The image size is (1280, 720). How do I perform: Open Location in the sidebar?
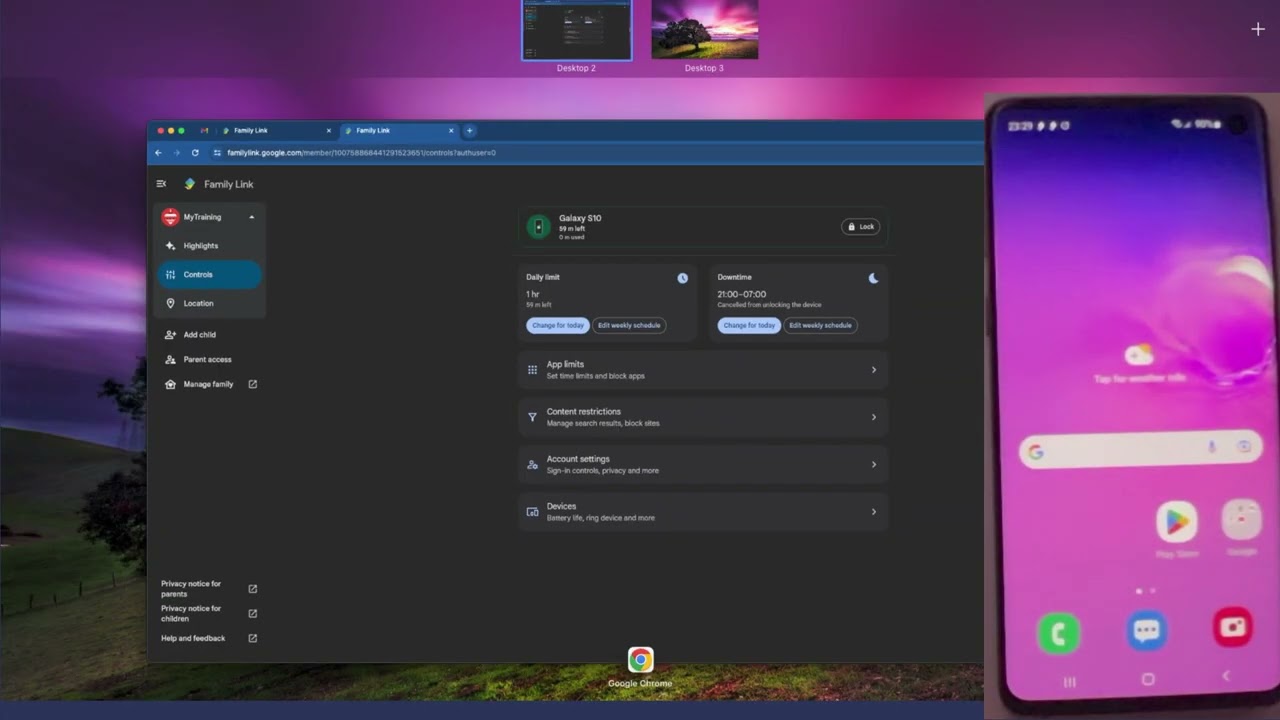209,303
